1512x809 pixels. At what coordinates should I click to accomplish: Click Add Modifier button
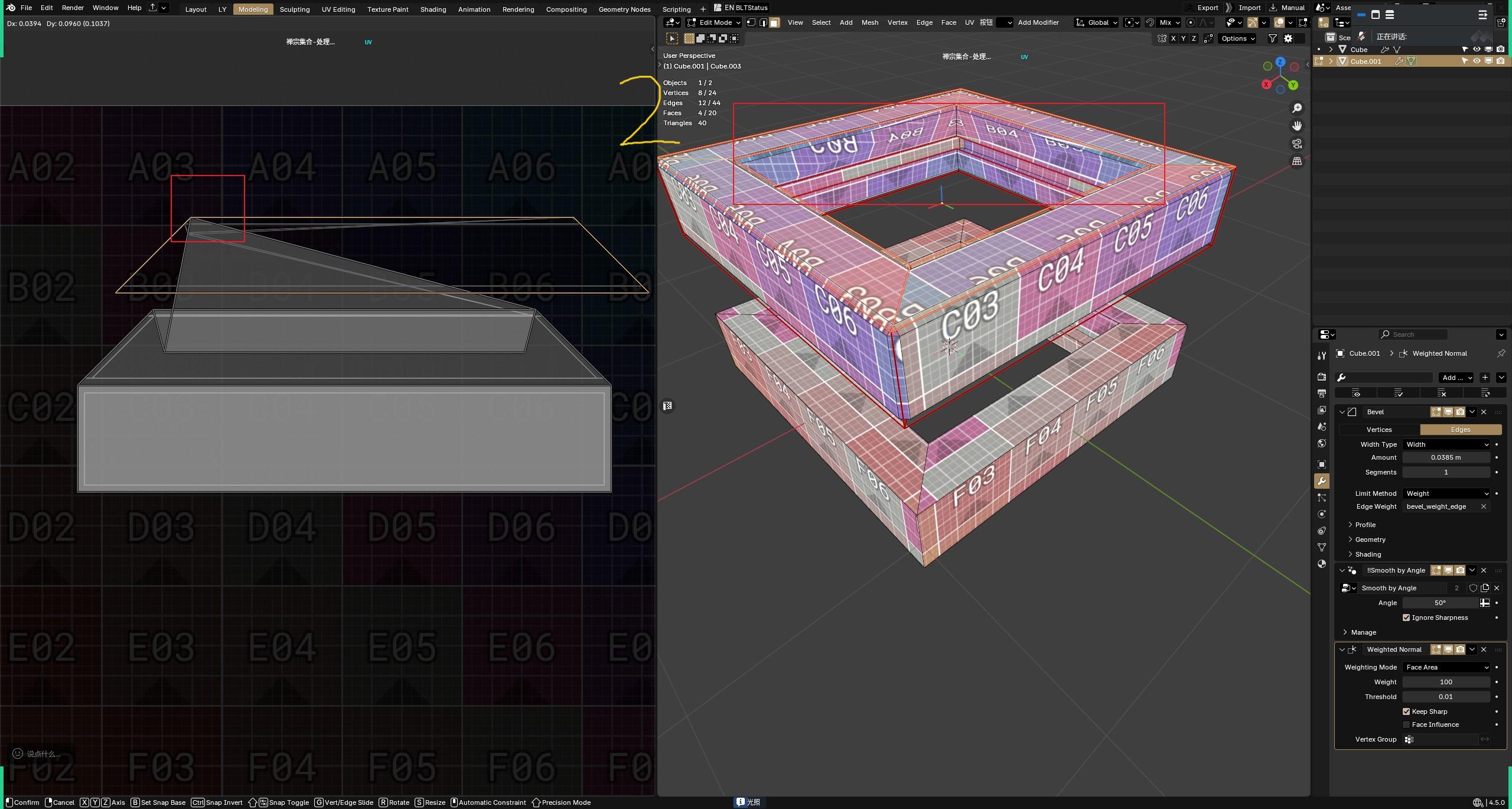pos(1038,22)
